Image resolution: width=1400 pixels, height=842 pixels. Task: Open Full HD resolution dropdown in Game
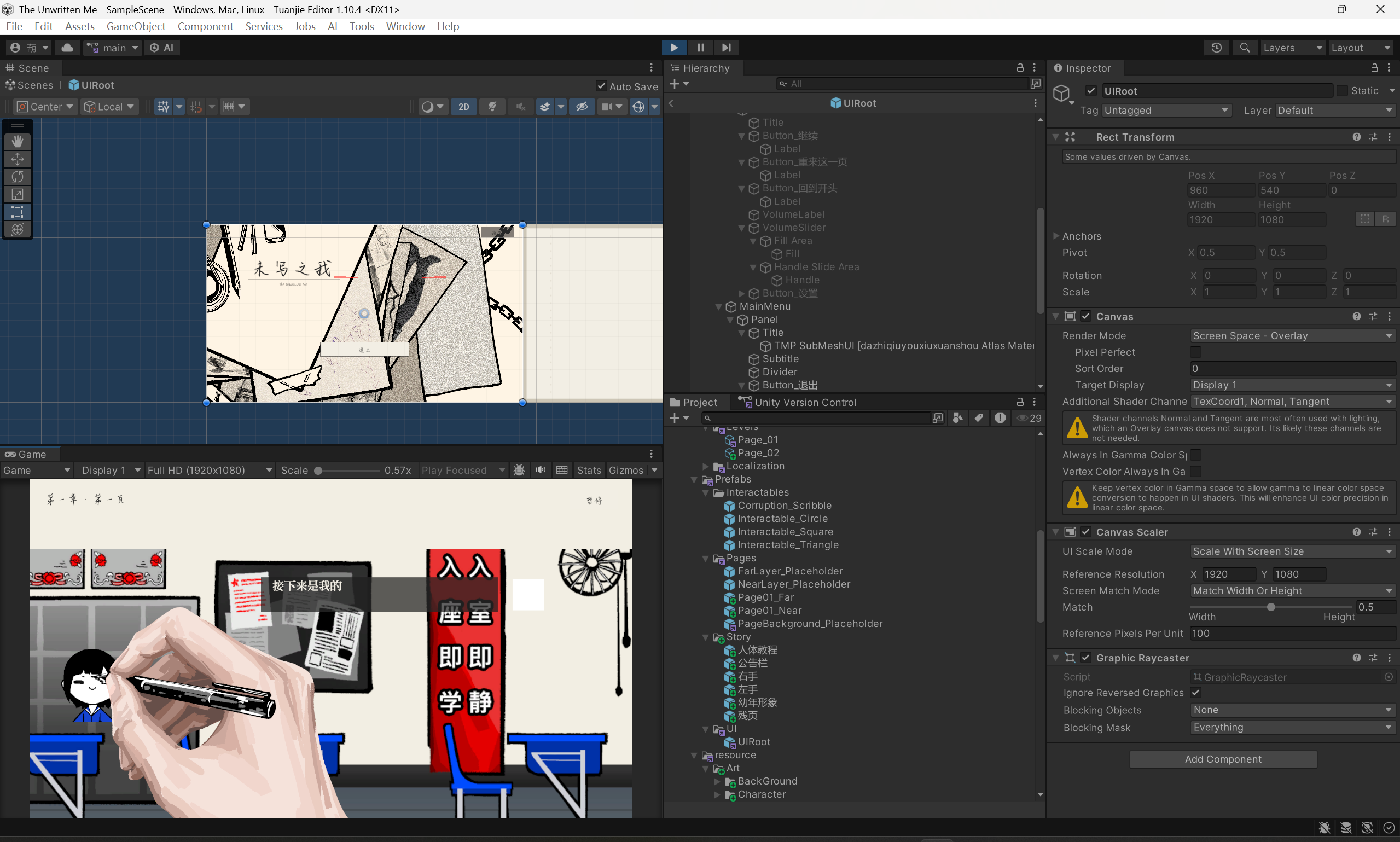pyautogui.click(x=210, y=470)
